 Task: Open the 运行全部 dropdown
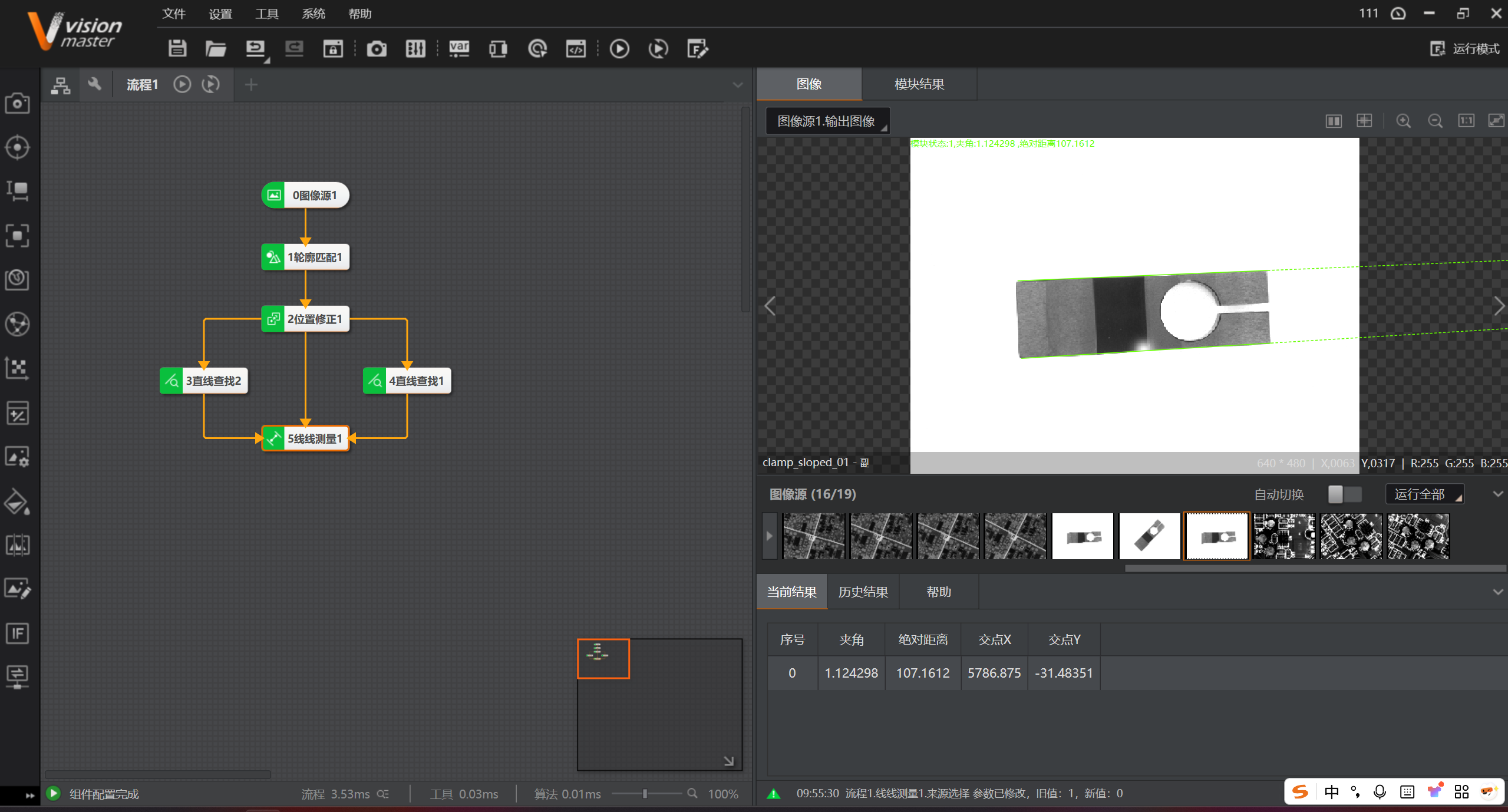1424,494
